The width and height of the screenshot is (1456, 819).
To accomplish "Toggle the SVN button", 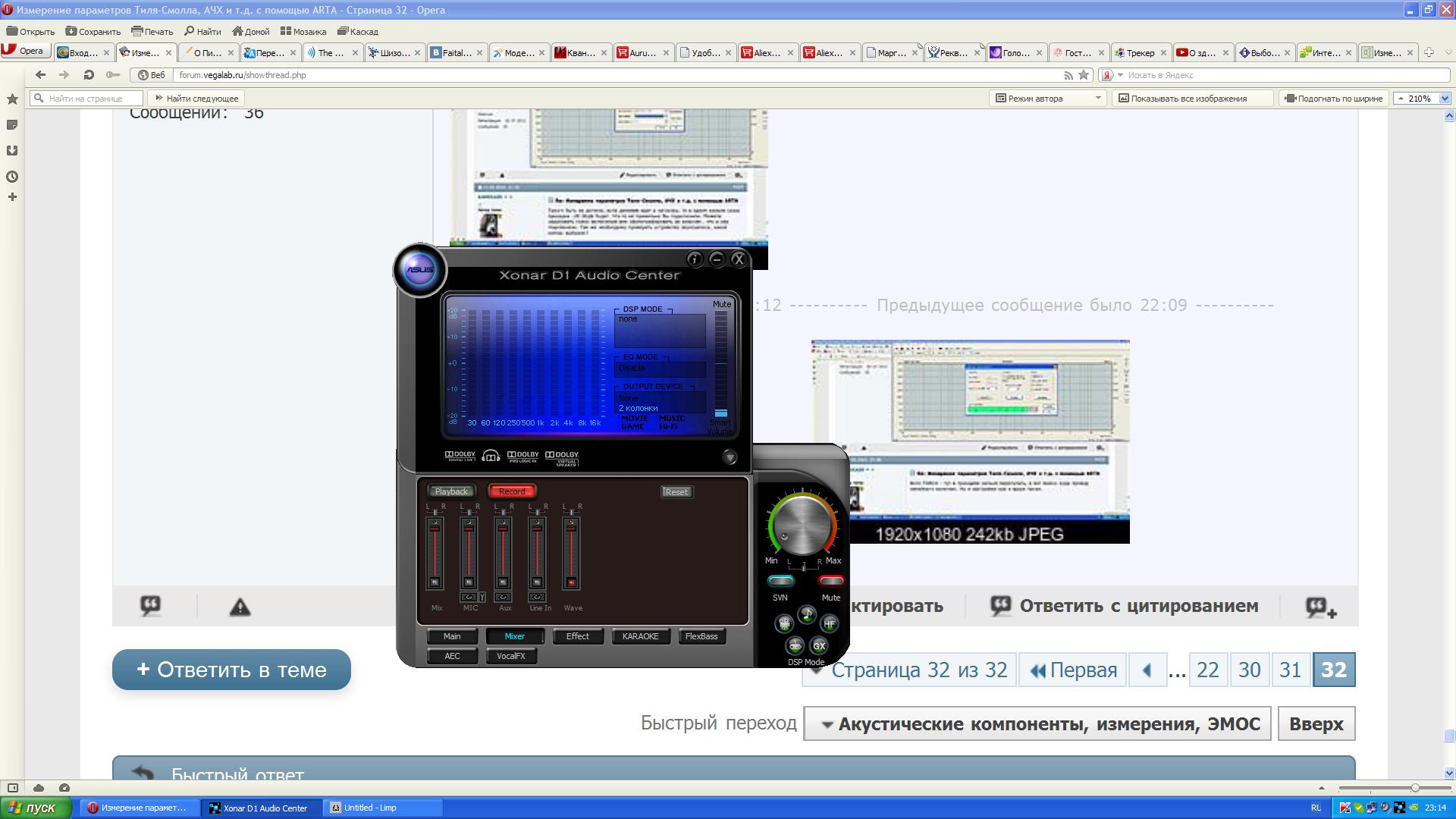I will click(x=780, y=582).
